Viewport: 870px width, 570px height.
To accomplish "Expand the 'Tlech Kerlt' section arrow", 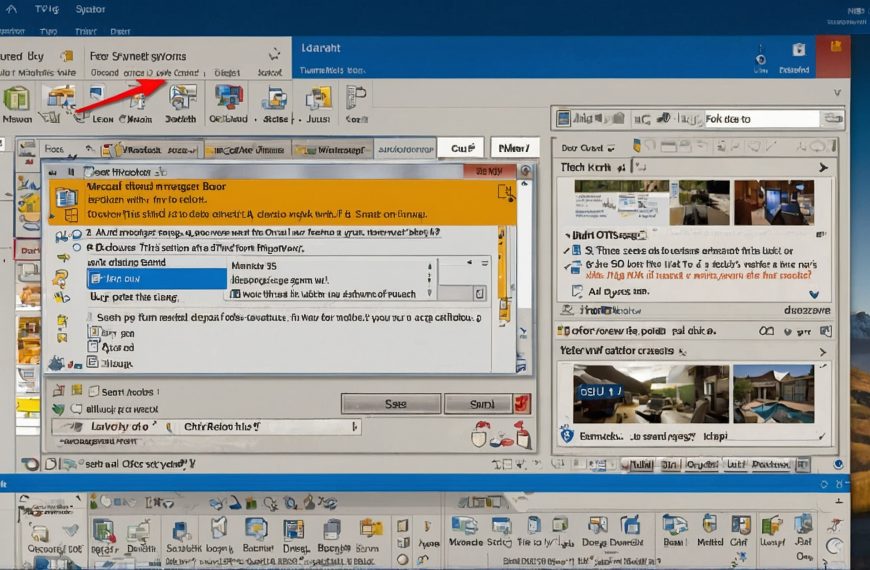I will point(824,168).
